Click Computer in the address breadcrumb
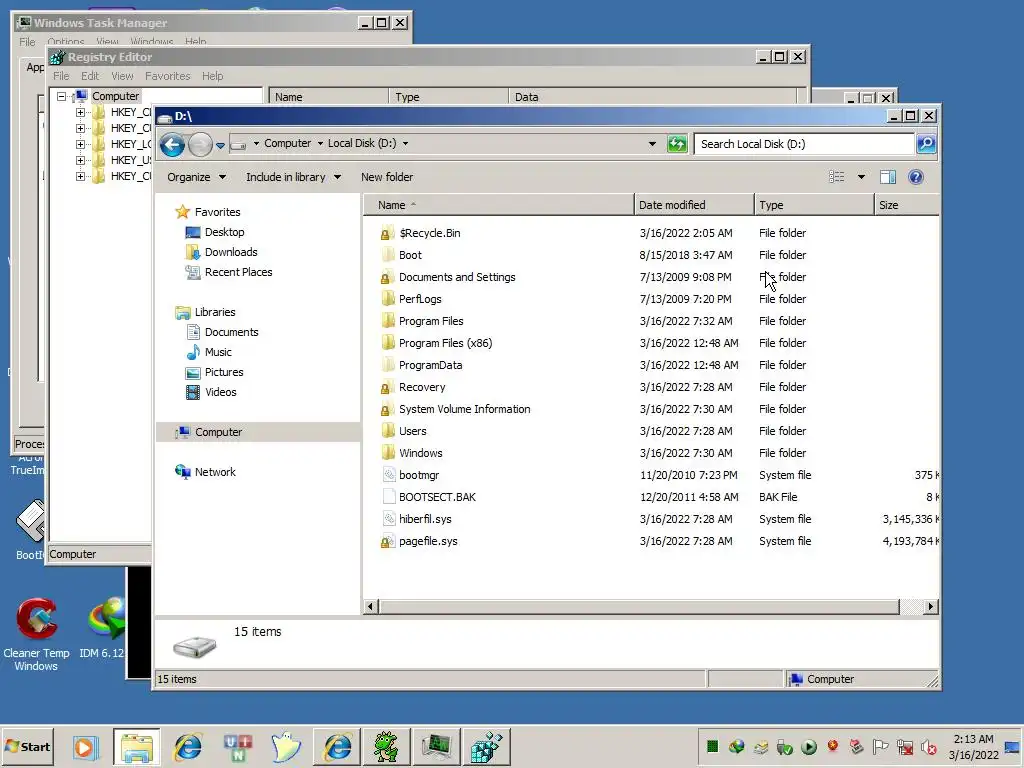This screenshot has height=768, width=1024. point(287,143)
